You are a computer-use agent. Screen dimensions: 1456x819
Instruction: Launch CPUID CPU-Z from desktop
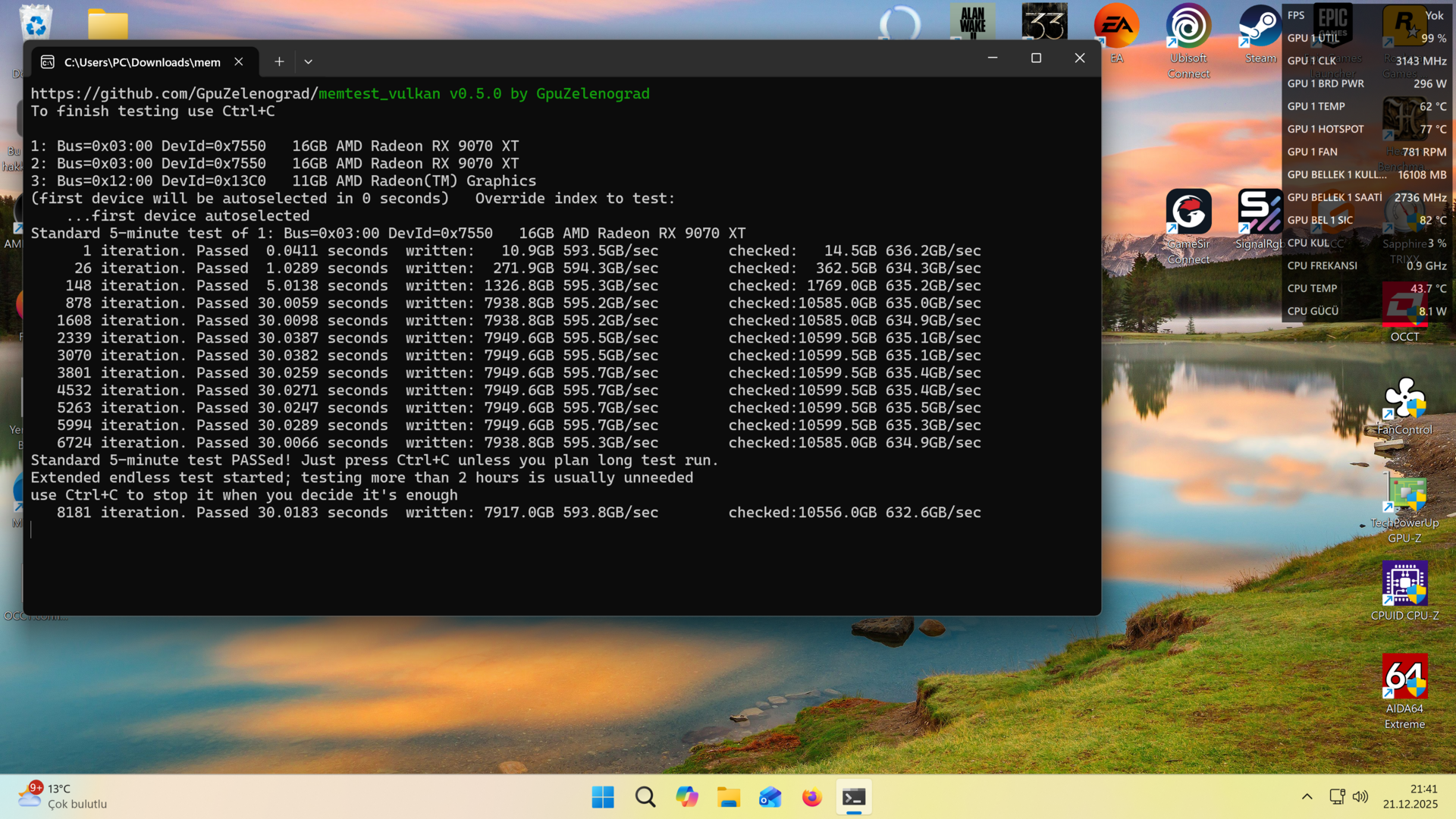tap(1404, 591)
